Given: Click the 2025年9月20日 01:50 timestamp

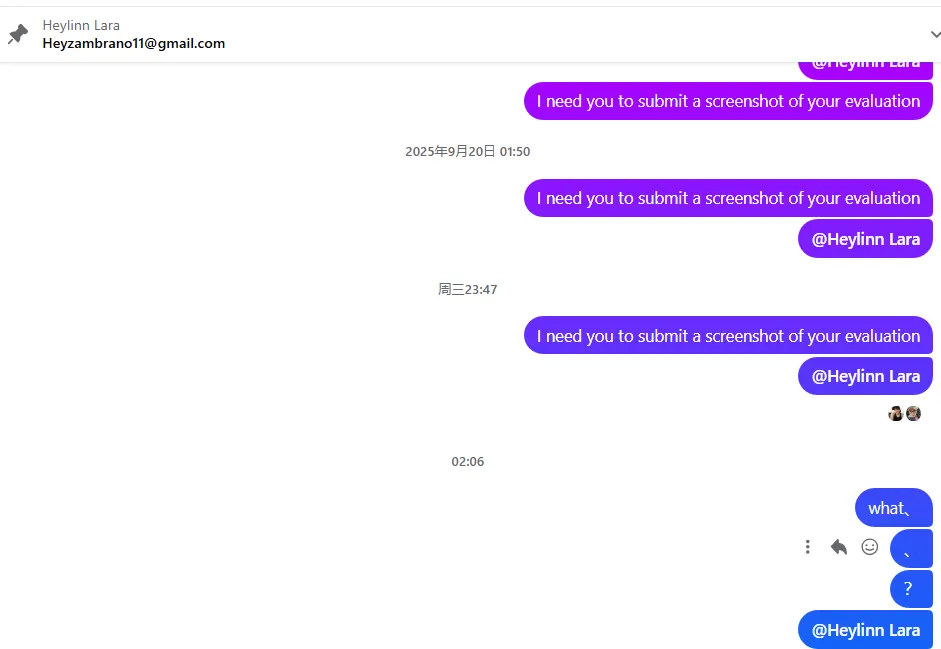Looking at the screenshot, I should pyautogui.click(x=467, y=151).
